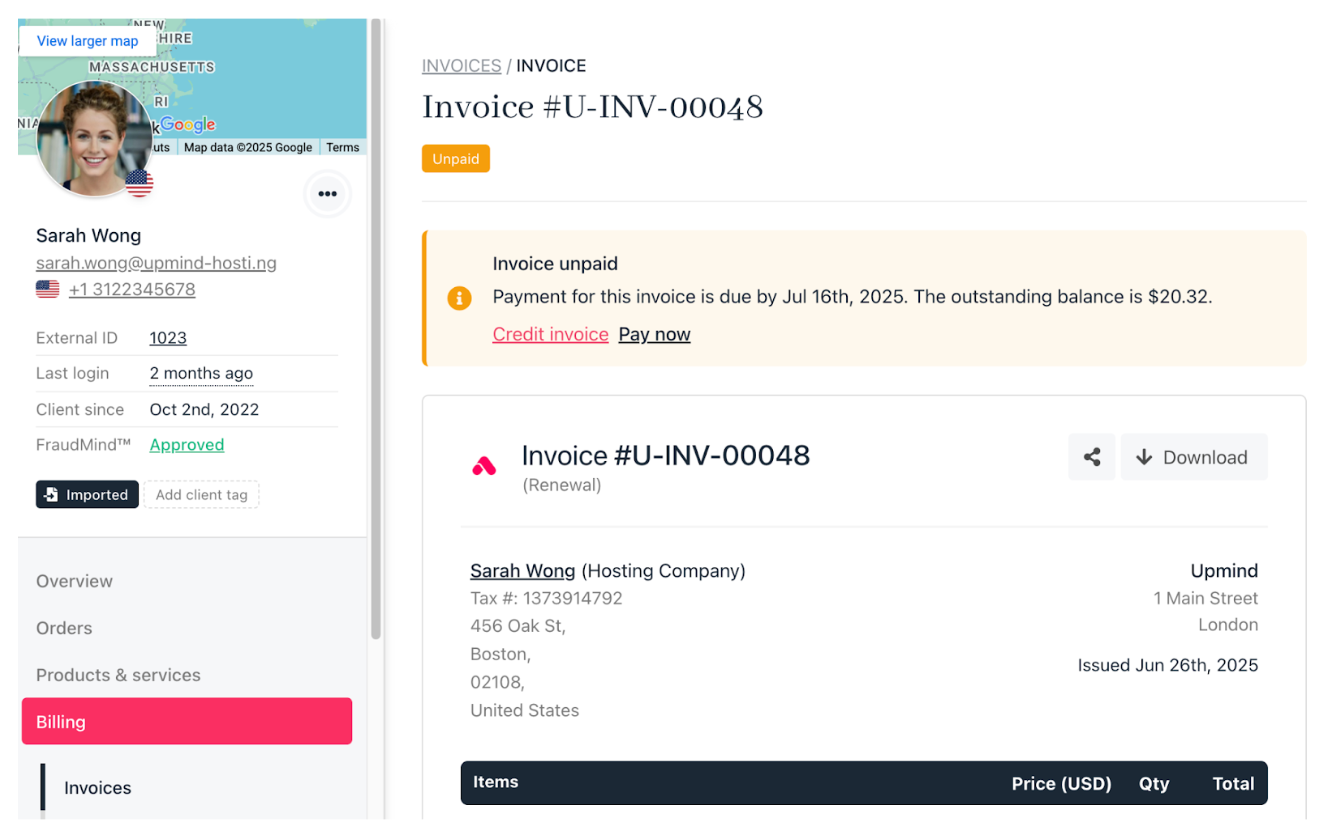Collapse the Billing sidebar section
Screen dimensions: 1332x820
(187, 721)
